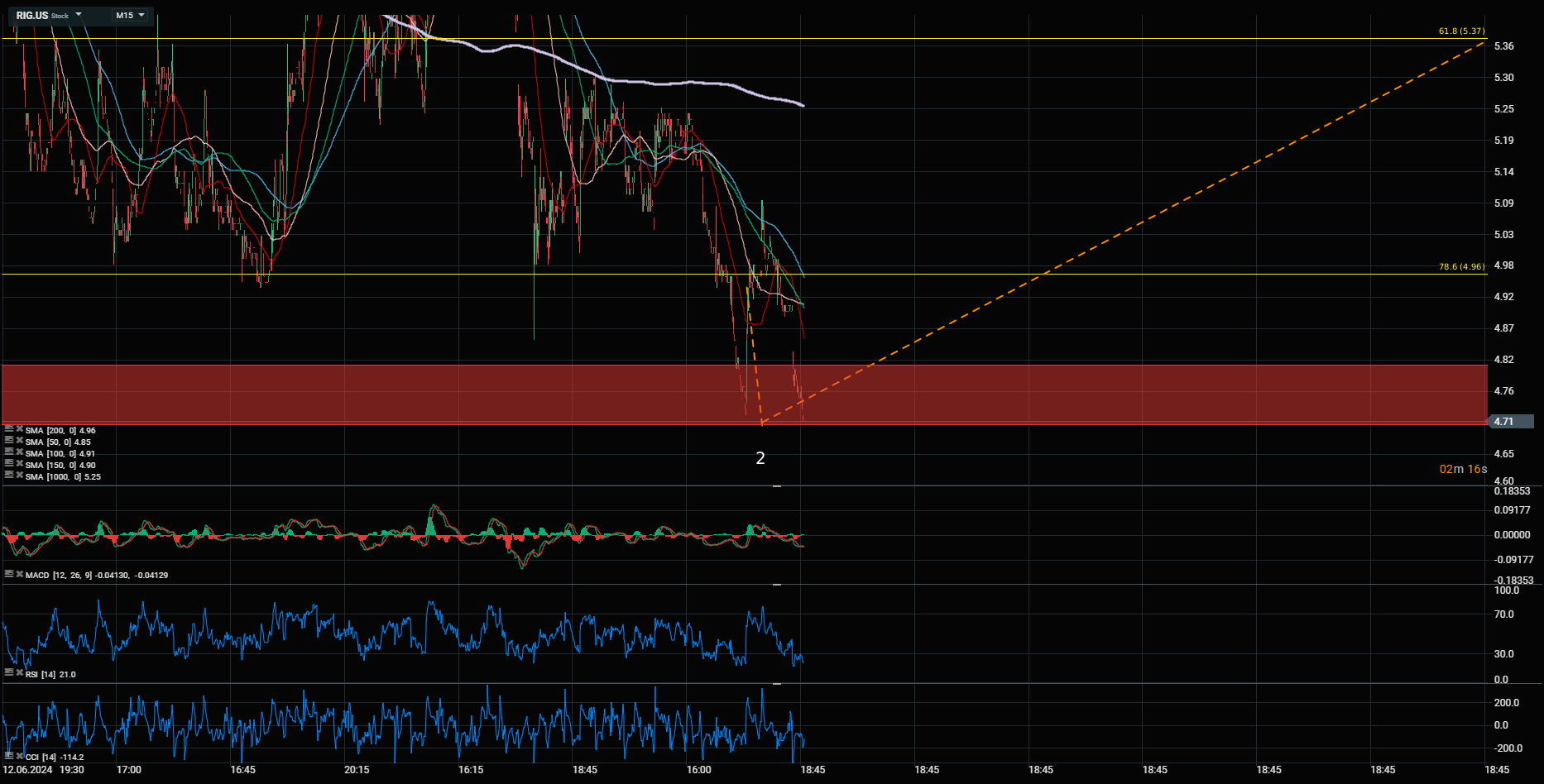Open MACD indicator settings icon

[9, 574]
